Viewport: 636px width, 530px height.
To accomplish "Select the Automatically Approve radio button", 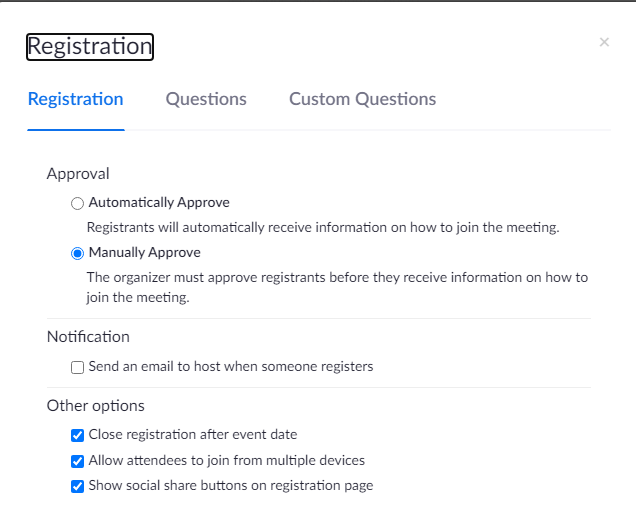I will pos(77,203).
